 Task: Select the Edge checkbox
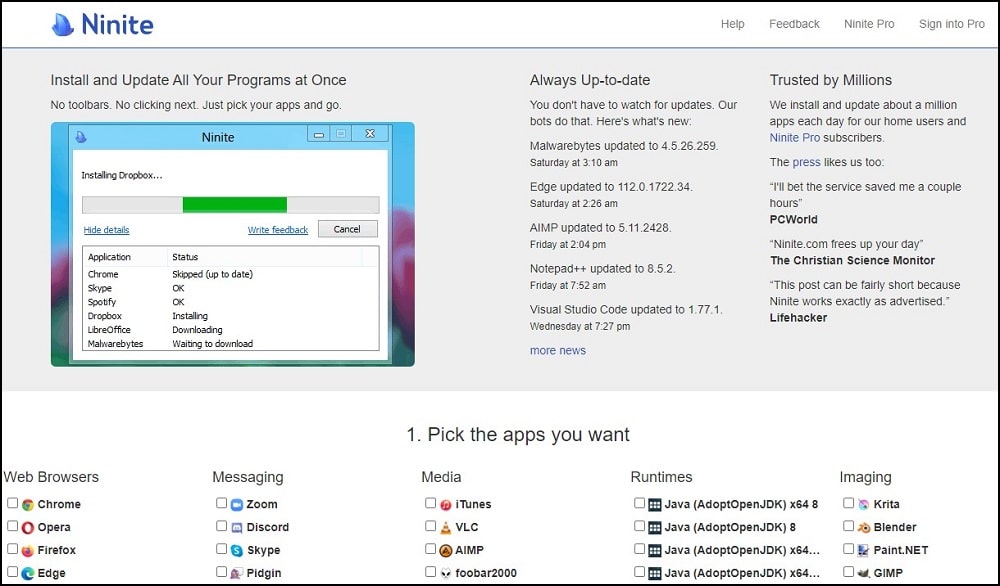click(12, 572)
